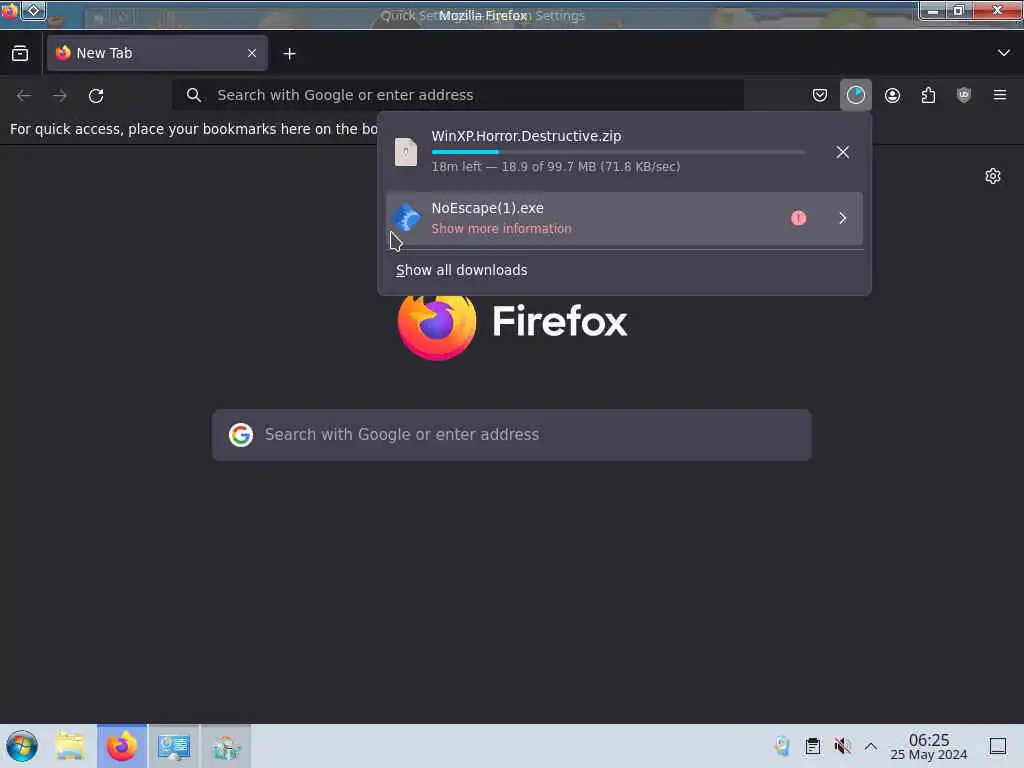
Task: Switch to the New Tab tab
Action: point(157,54)
